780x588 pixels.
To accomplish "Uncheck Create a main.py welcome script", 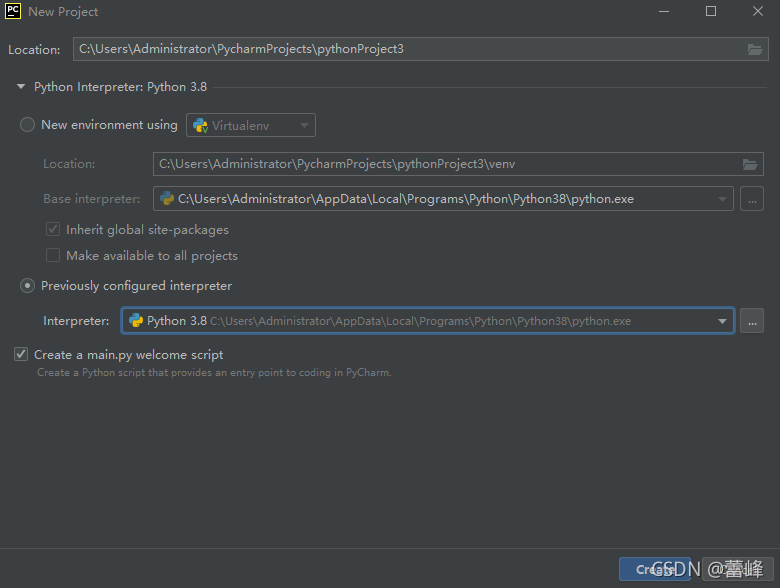I will point(21,354).
